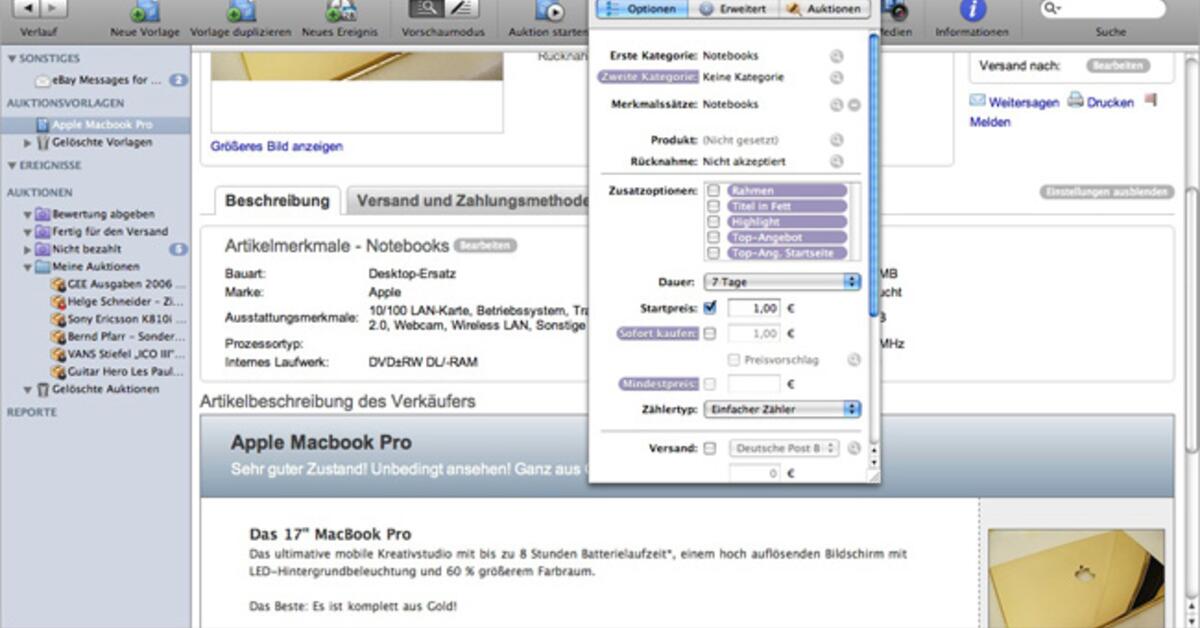Create a new template via Neue Vorlage

coord(144,11)
